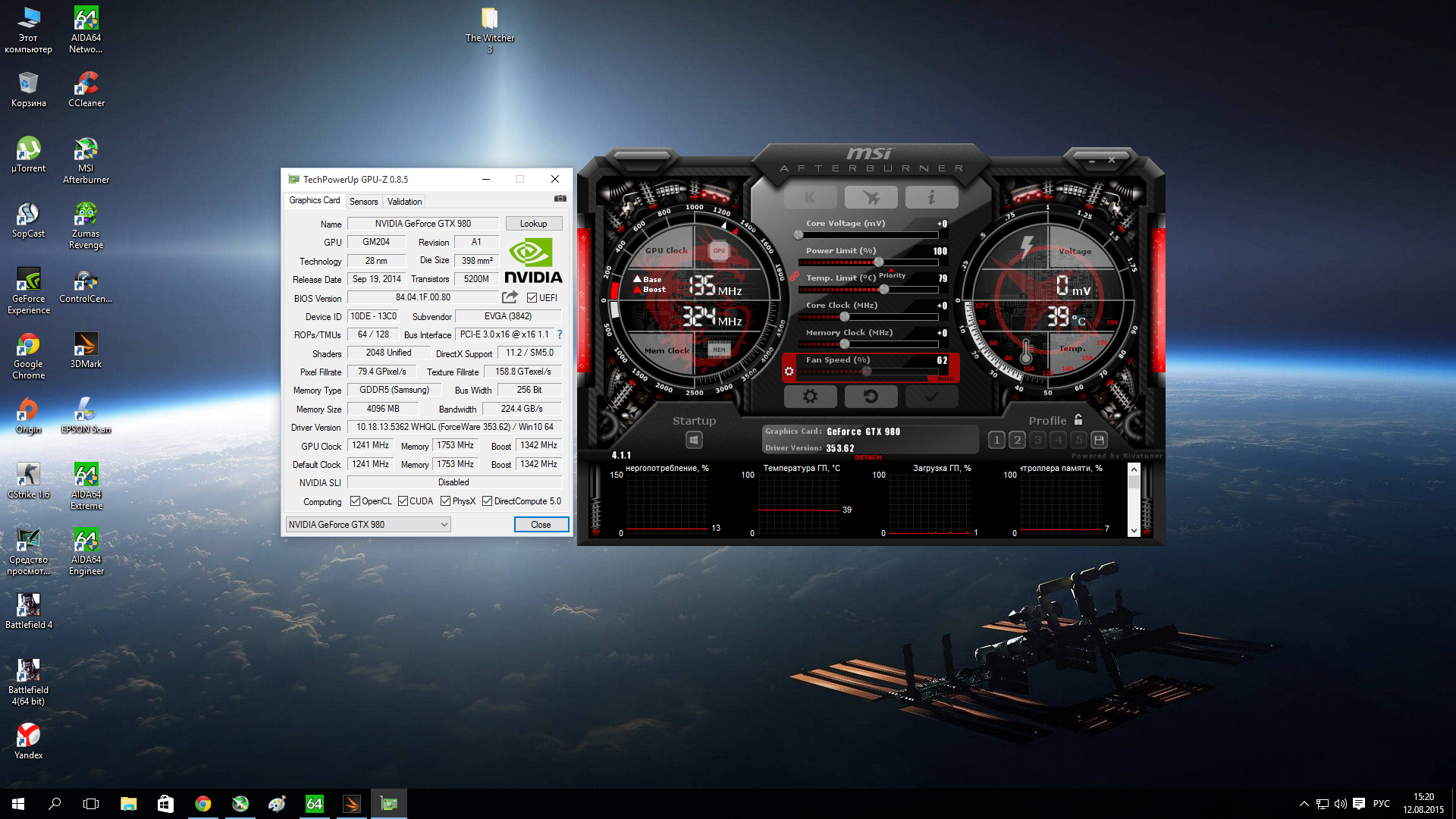This screenshot has height=819, width=1456.
Task: Show hidden system tray icons chevron
Action: [1304, 804]
